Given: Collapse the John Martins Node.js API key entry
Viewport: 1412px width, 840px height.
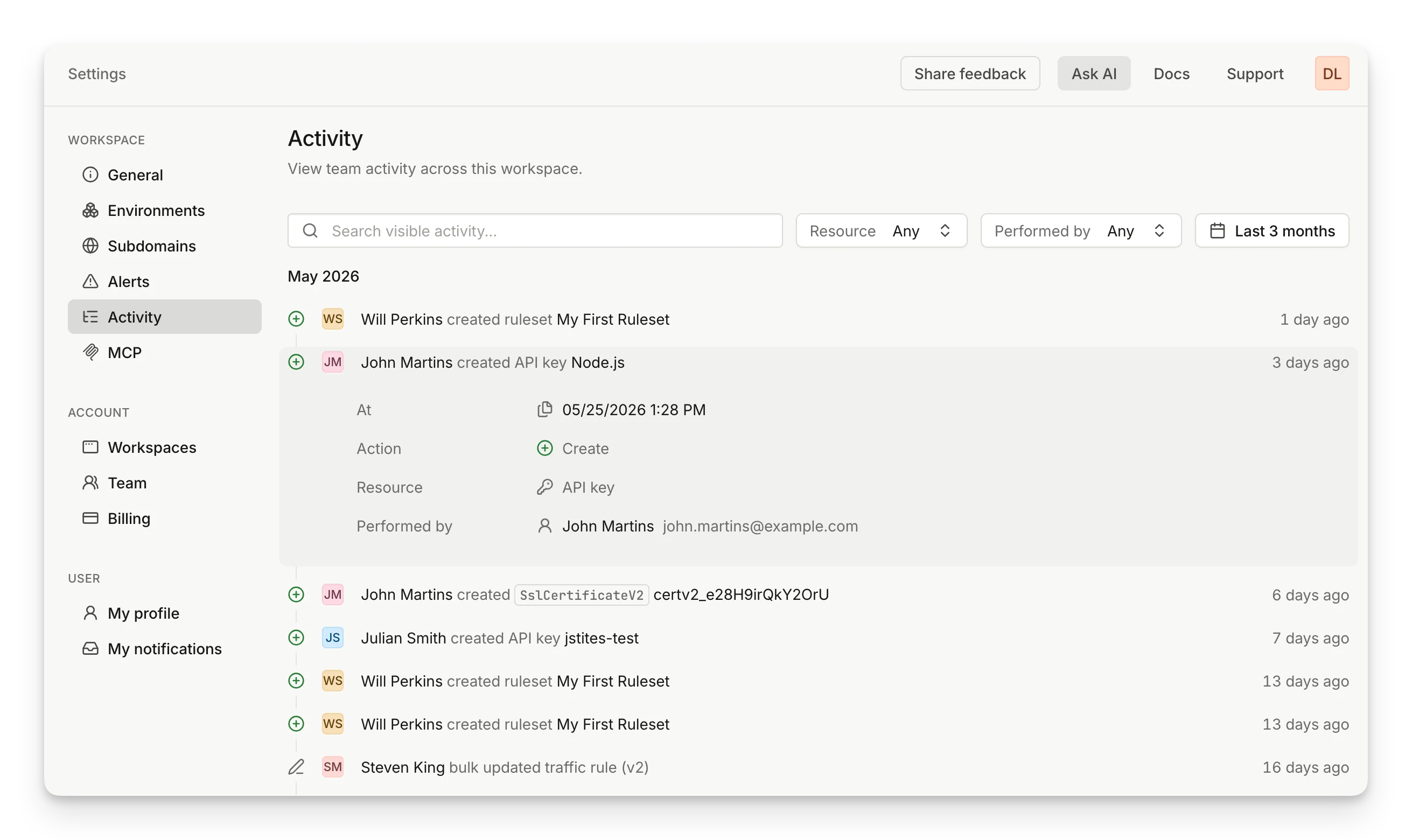Looking at the screenshot, I should [x=818, y=362].
